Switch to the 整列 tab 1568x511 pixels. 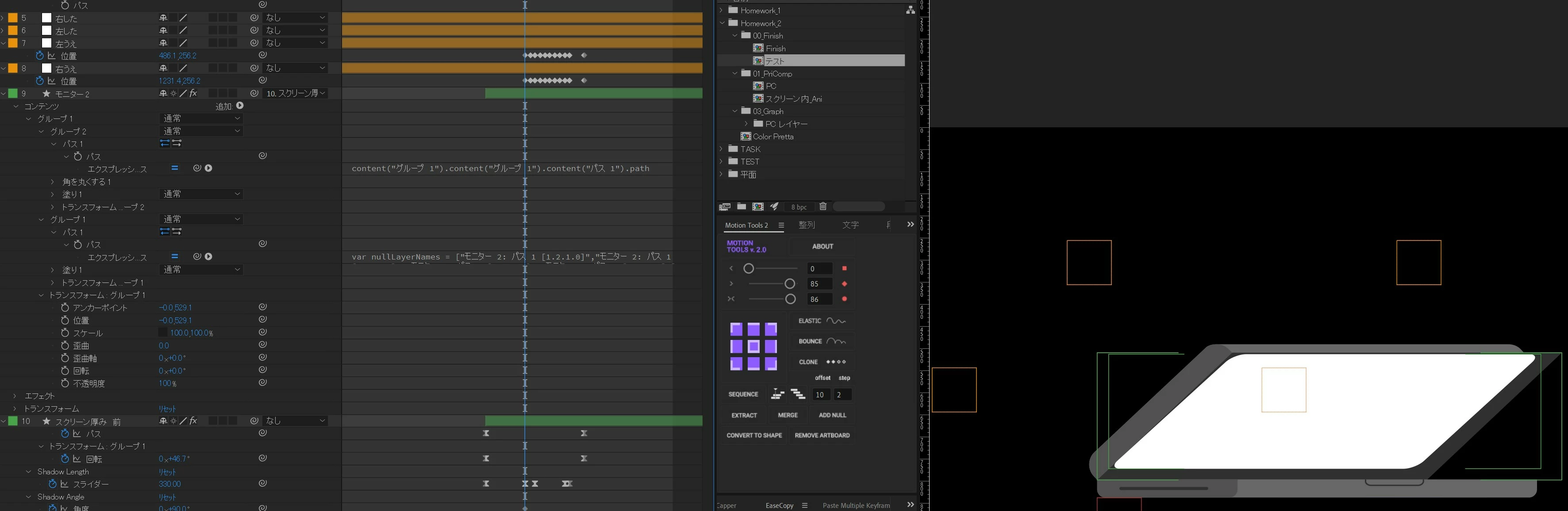pyautogui.click(x=807, y=225)
